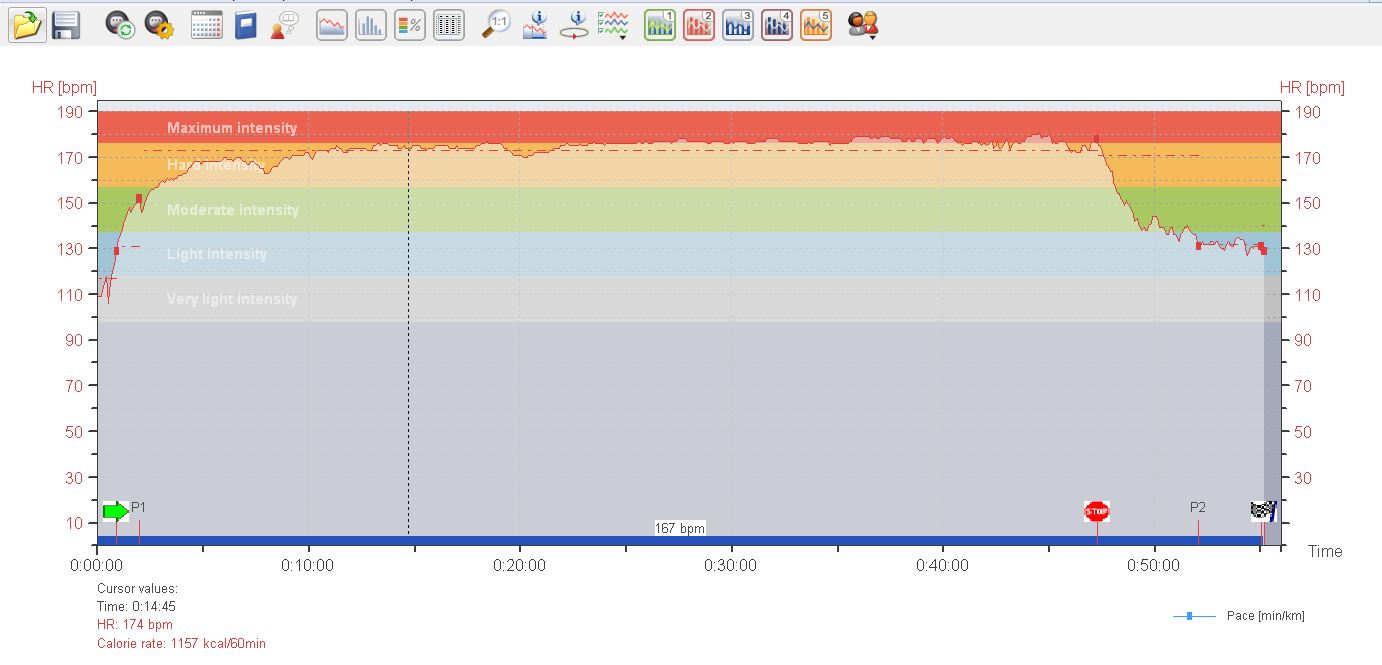Select blue chart preset 3
Image resolution: width=1382 pixels, height=665 pixels.
[738, 25]
